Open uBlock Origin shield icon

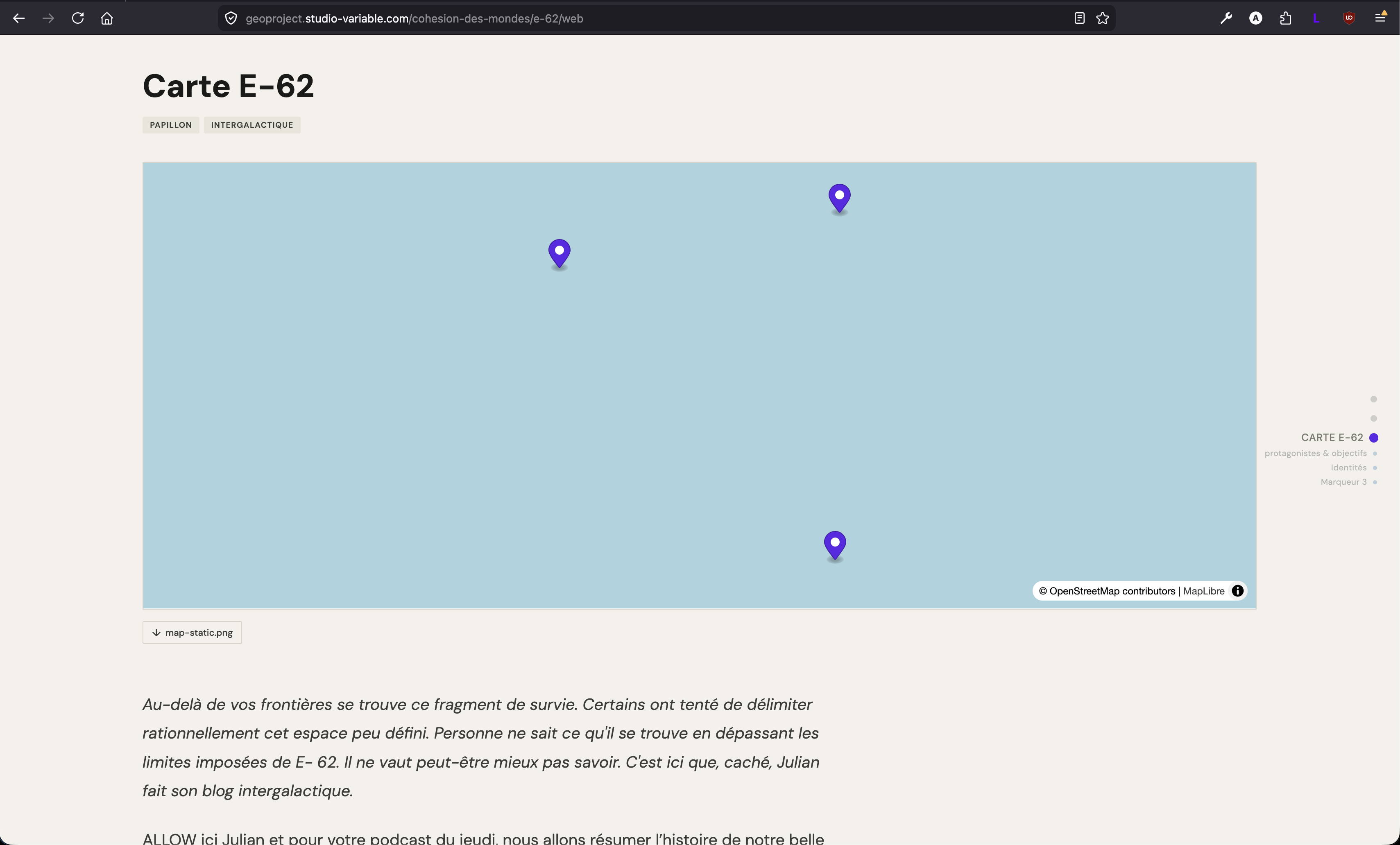click(x=1349, y=18)
